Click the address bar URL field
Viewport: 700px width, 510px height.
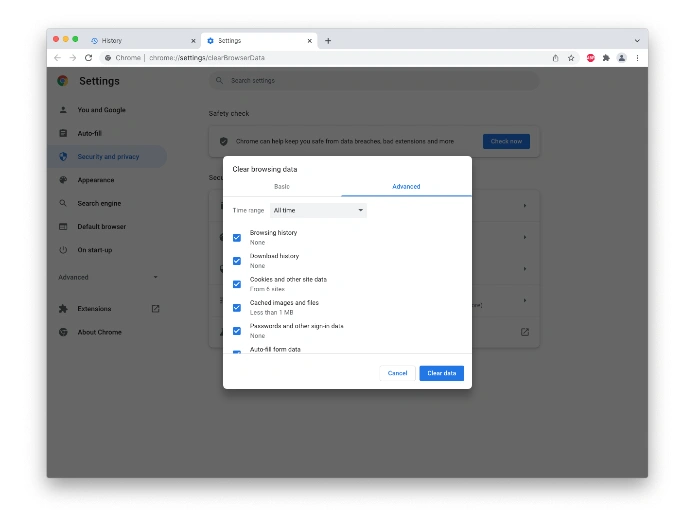(330, 58)
